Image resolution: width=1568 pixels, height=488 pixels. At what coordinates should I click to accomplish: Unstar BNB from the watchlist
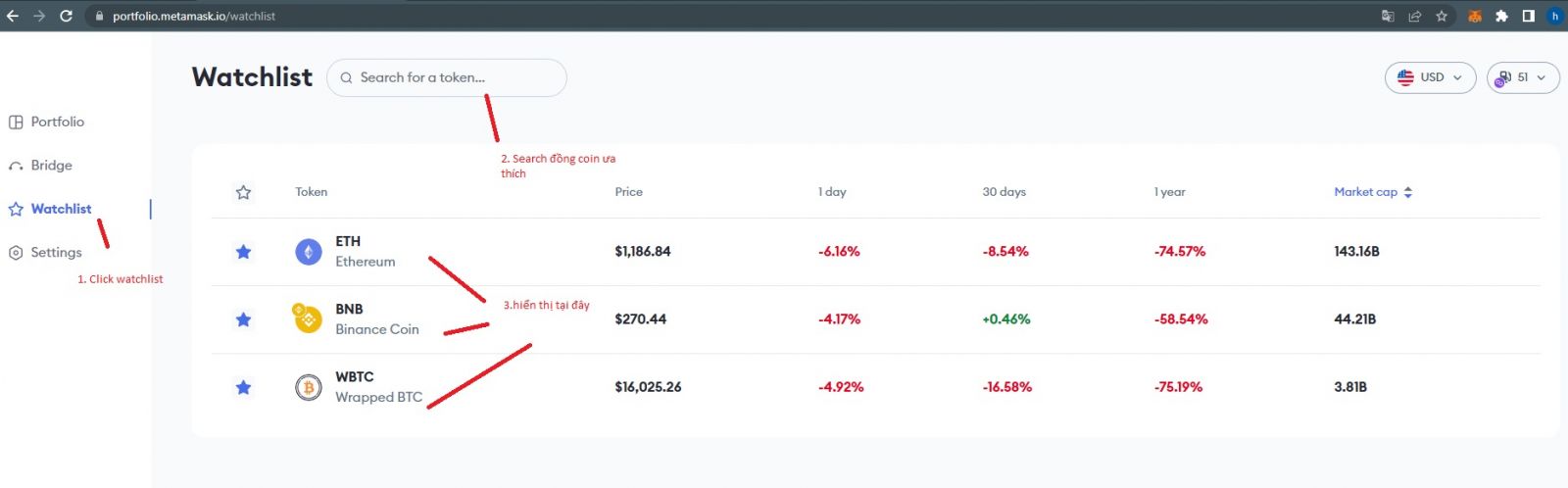tap(243, 319)
